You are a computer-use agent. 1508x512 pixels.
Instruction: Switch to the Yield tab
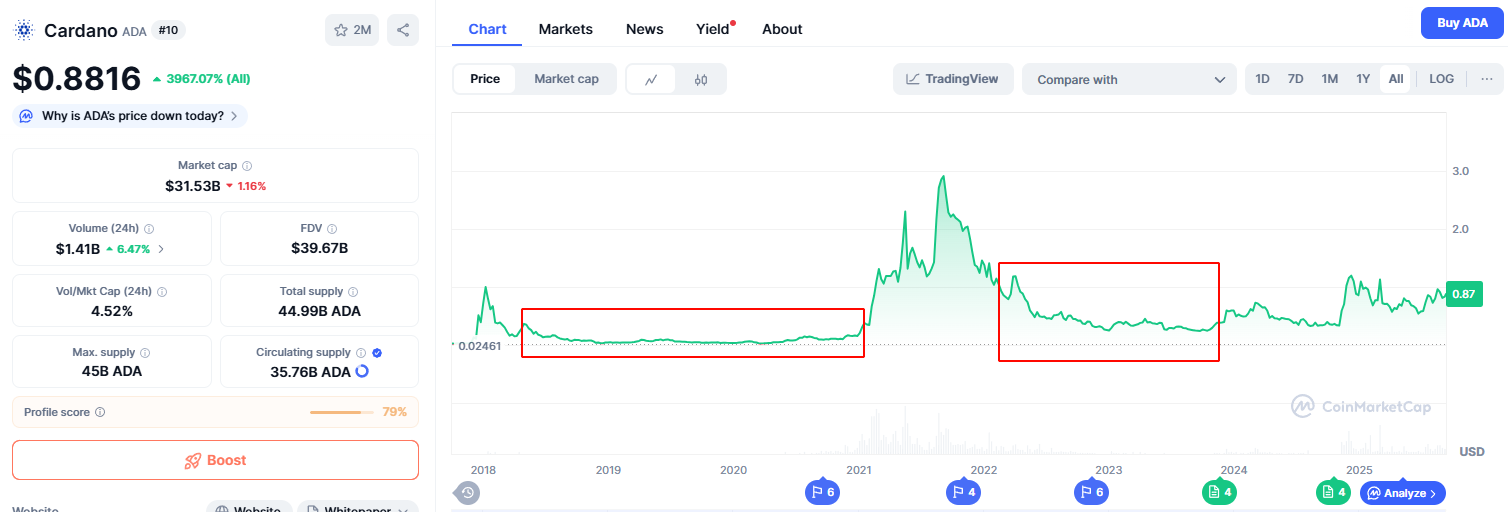pyautogui.click(x=712, y=29)
